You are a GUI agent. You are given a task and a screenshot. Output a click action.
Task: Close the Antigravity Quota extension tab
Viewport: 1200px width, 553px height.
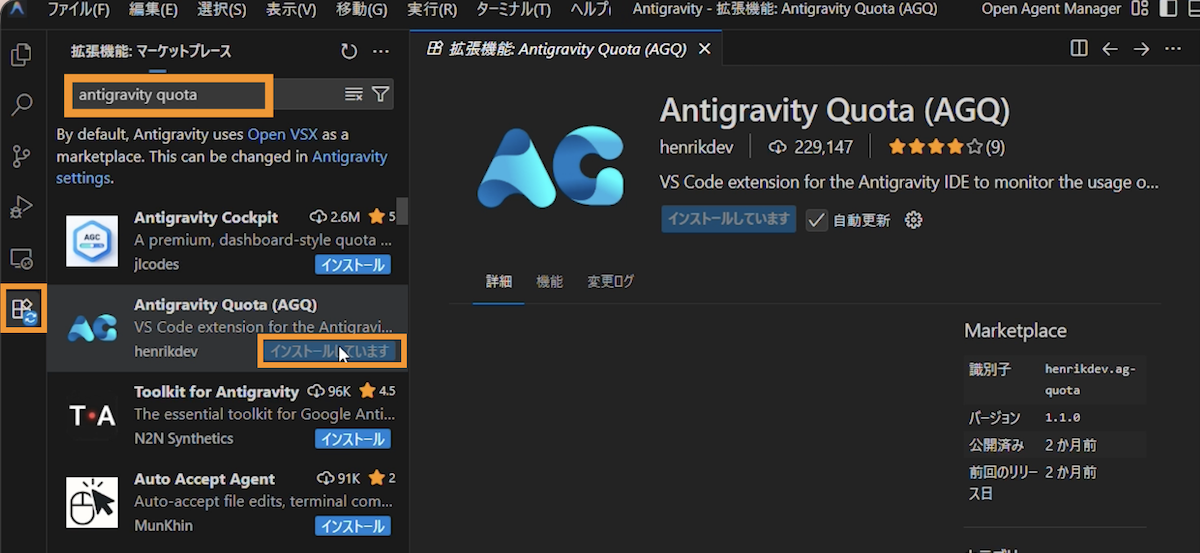pos(704,49)
